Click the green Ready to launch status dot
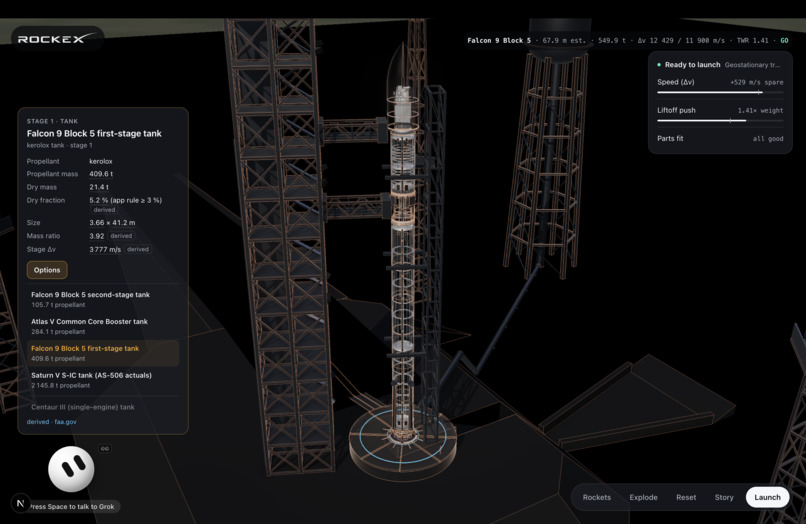Viewport: 806px width, 524px height. point(659,65)
